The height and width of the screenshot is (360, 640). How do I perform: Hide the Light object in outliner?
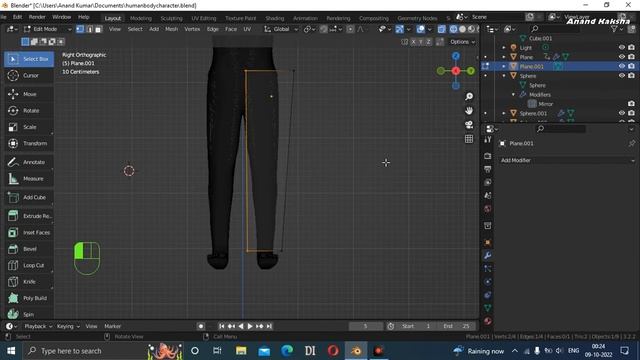[x=622, y=48]
